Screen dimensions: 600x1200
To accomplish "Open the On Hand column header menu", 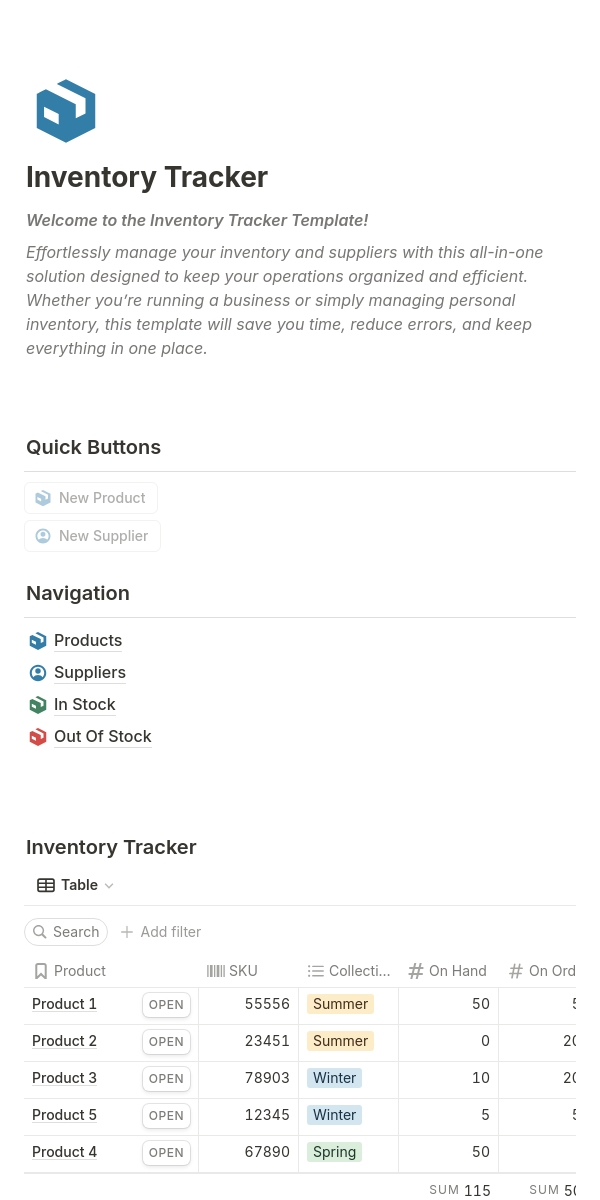I will (x=447, y=971).
